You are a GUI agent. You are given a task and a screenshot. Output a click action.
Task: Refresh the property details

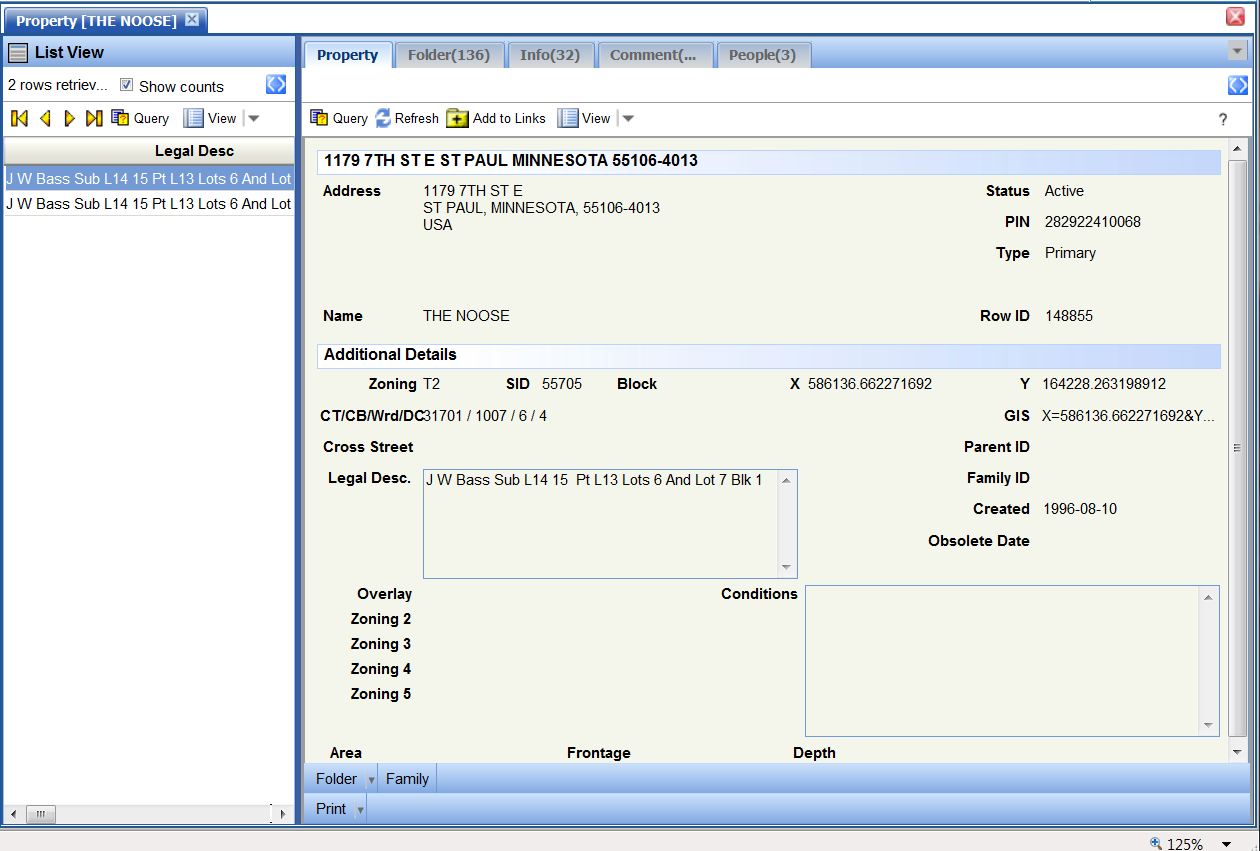tap(407, 118)
